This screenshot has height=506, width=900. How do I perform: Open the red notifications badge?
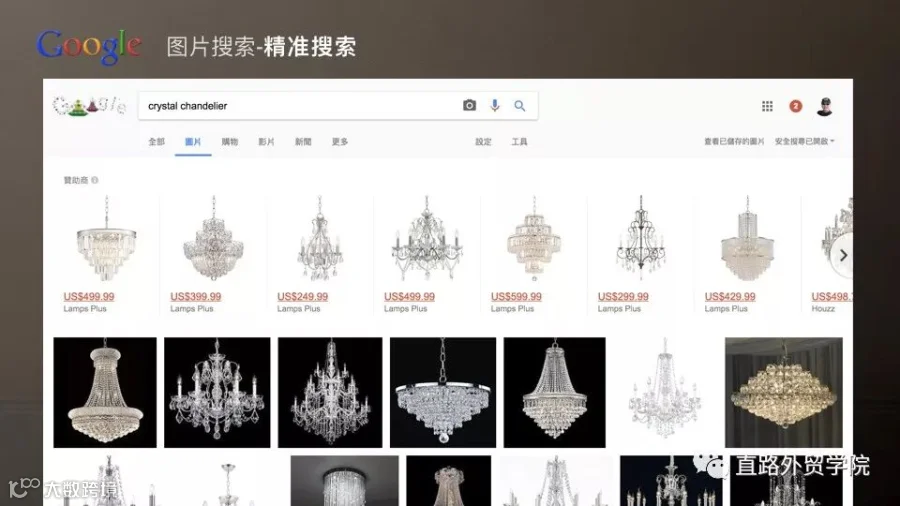pyautogui.click(x=796, y=106)
